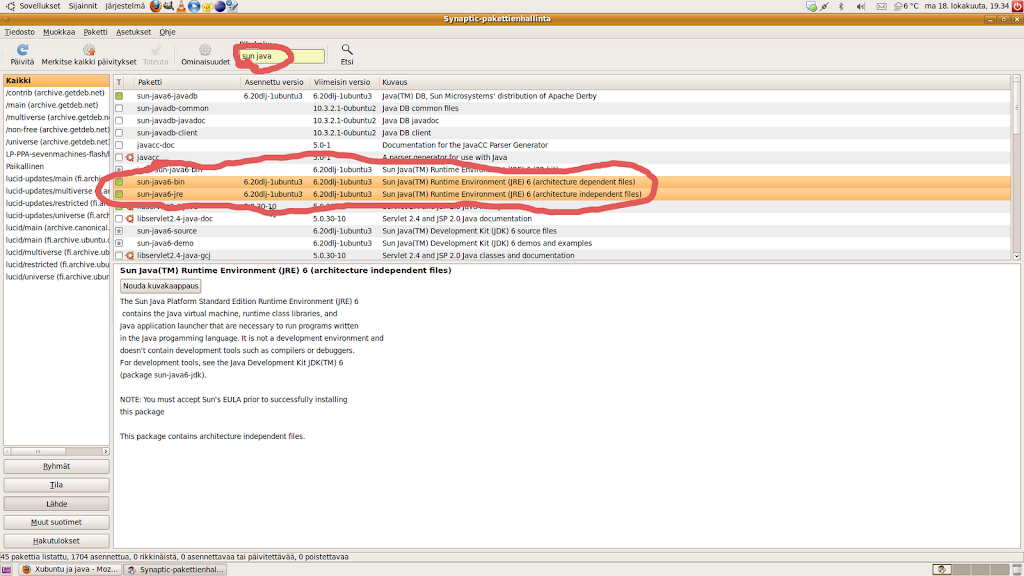
Task: Click the date and time clock
Action: pos(967,6)
